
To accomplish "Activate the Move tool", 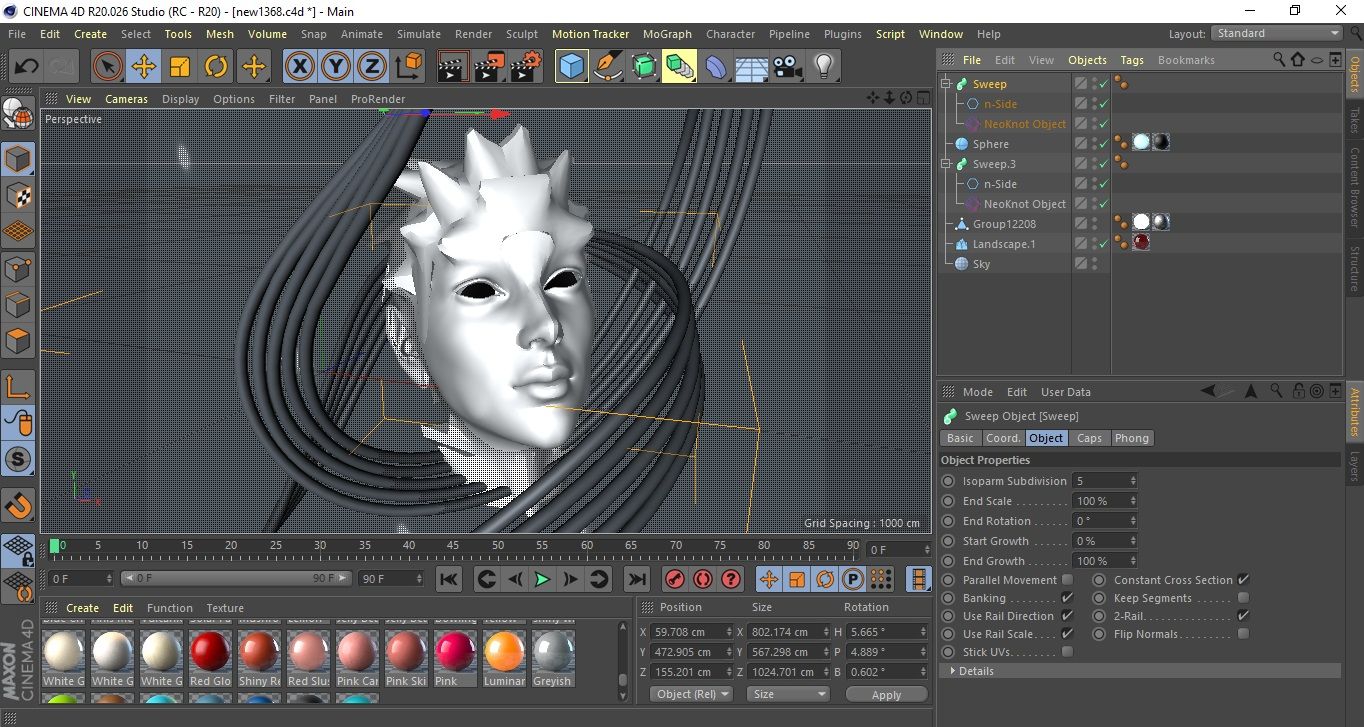I will tap(143, 67).
